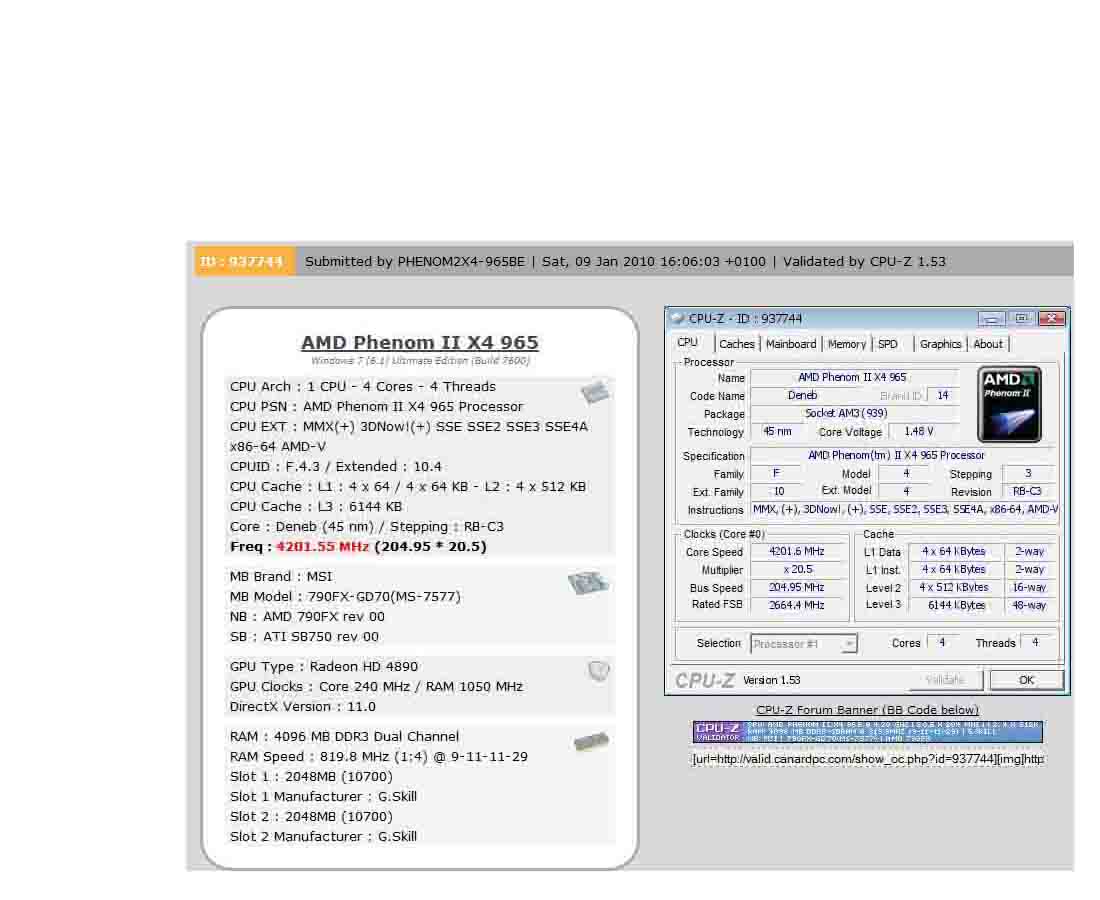The height and width of the screenshot is (900, 1100).
Task: Click the Level 2 cache value 4 x 512 KBytes
Action: (x=955, y=587)
